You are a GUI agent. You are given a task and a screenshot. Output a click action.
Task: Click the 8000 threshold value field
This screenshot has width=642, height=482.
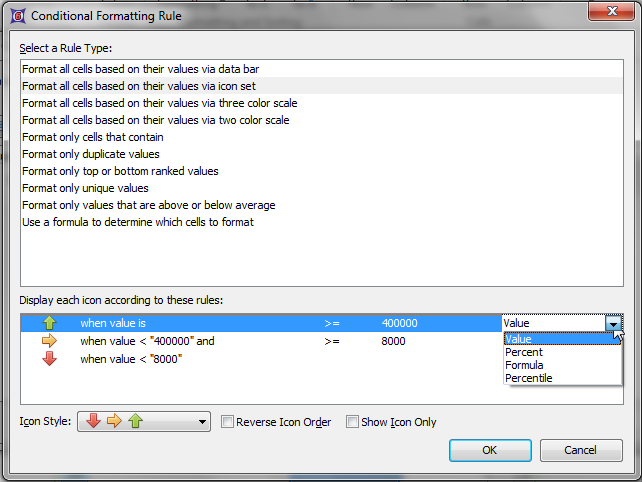[x=393, y=341]
